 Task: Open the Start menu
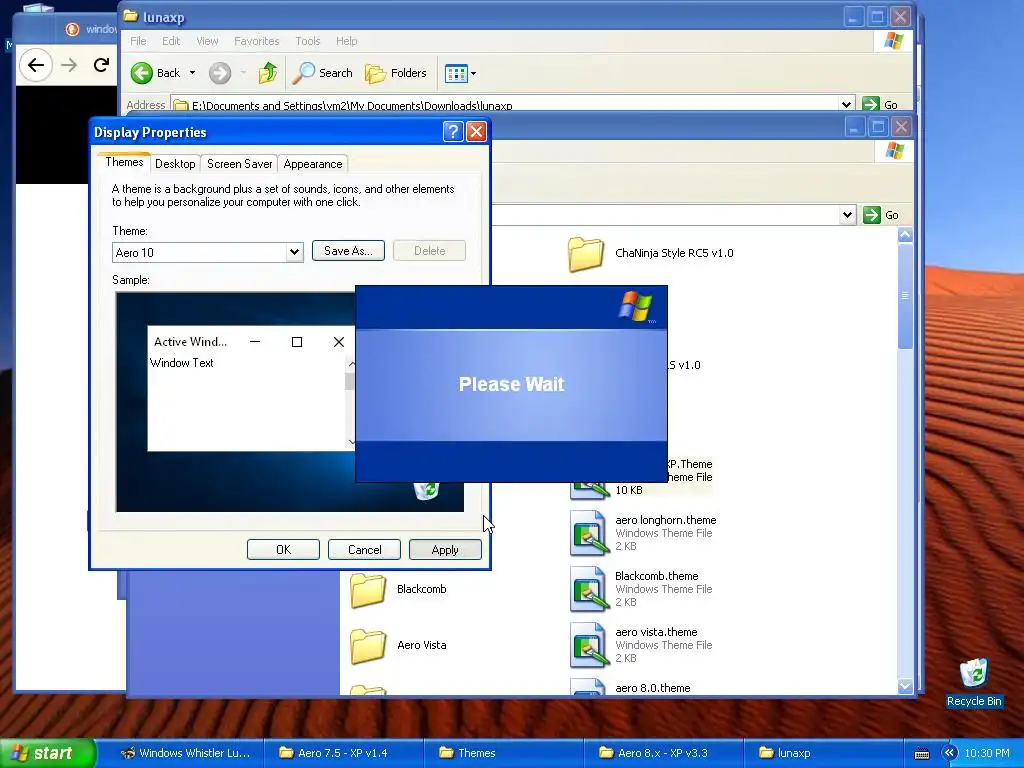click(x=48, y=753)
